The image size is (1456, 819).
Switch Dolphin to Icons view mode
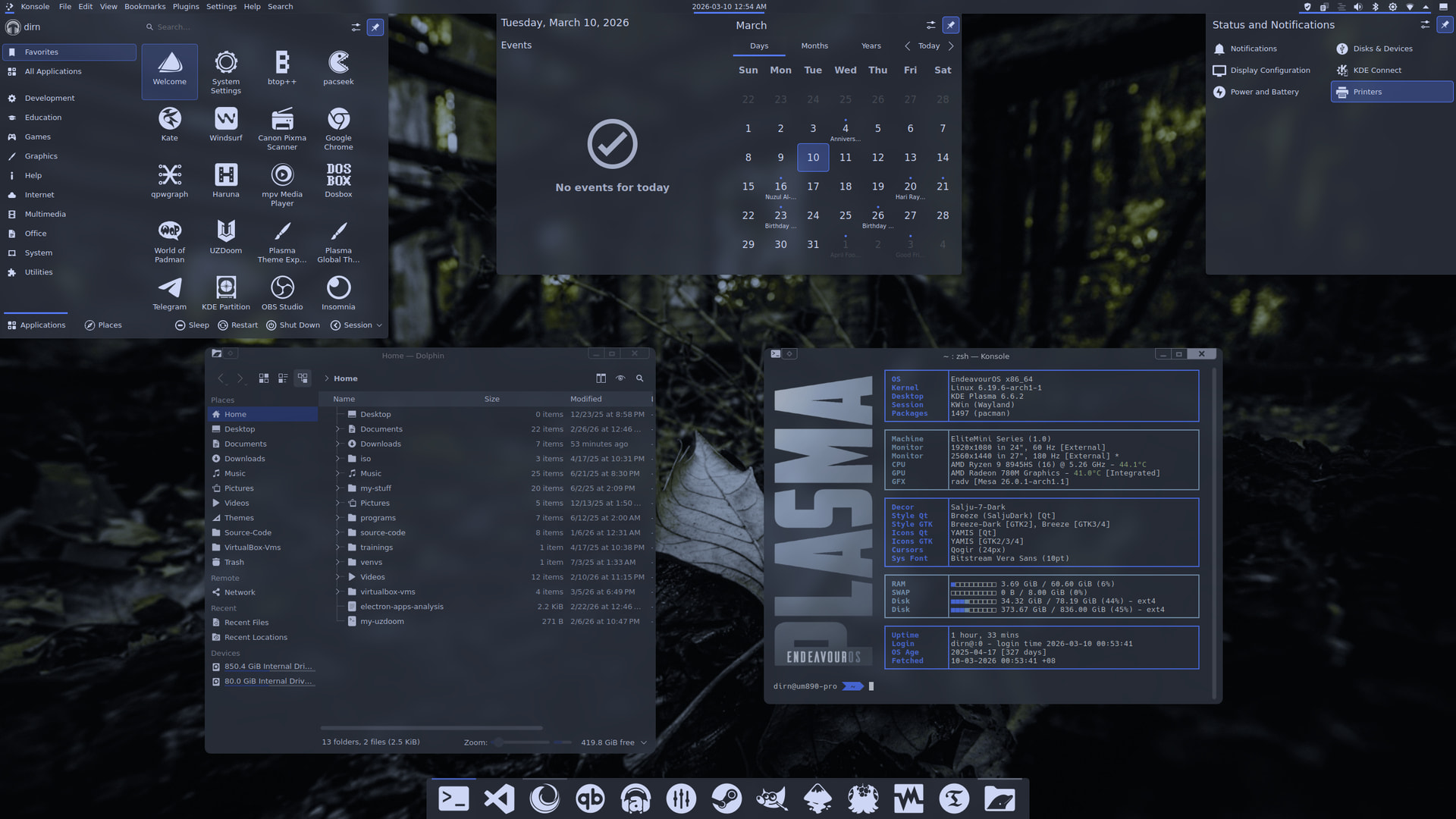coord(264,378)
